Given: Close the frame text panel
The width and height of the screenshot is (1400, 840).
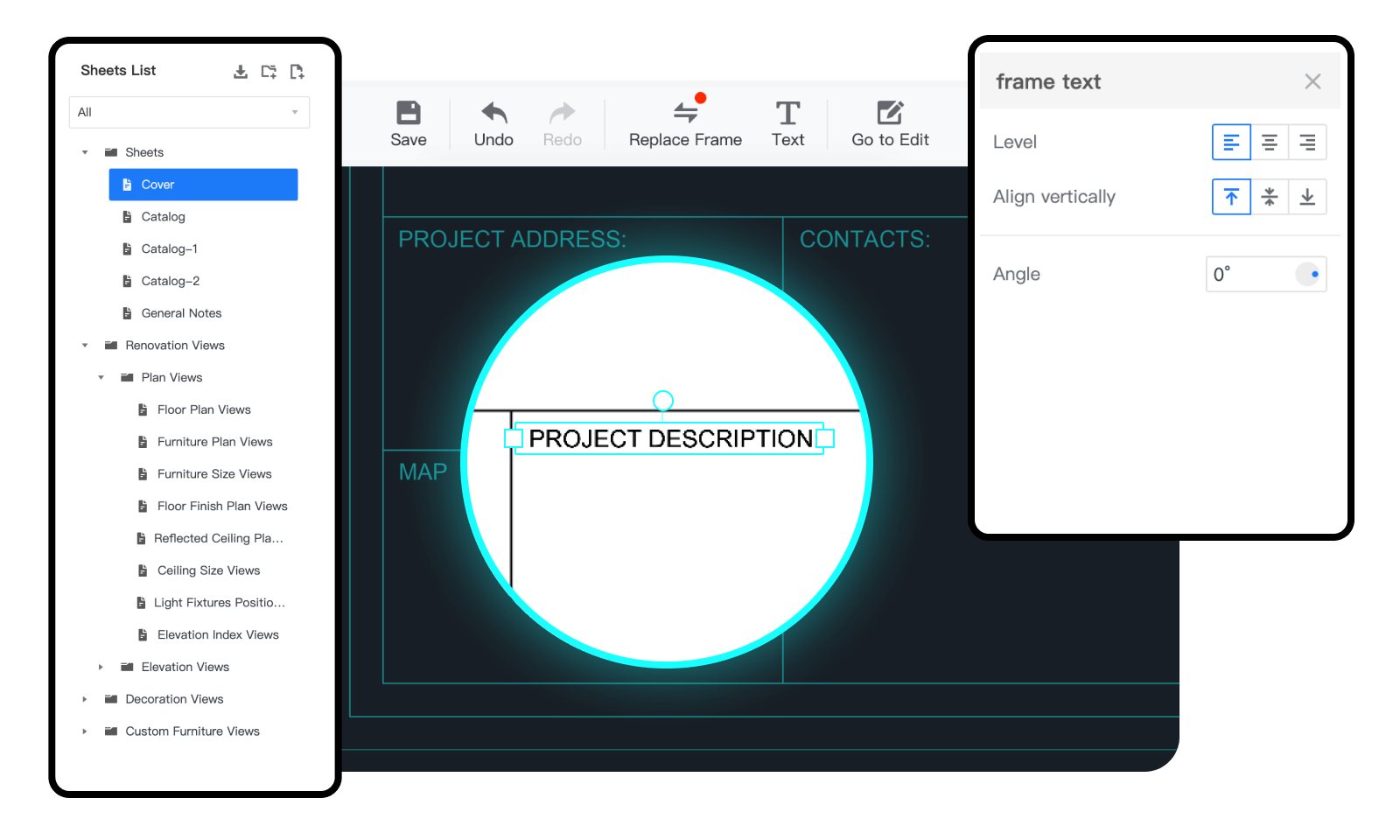Looking at the screenshot, I should [x=1312, y=81].
